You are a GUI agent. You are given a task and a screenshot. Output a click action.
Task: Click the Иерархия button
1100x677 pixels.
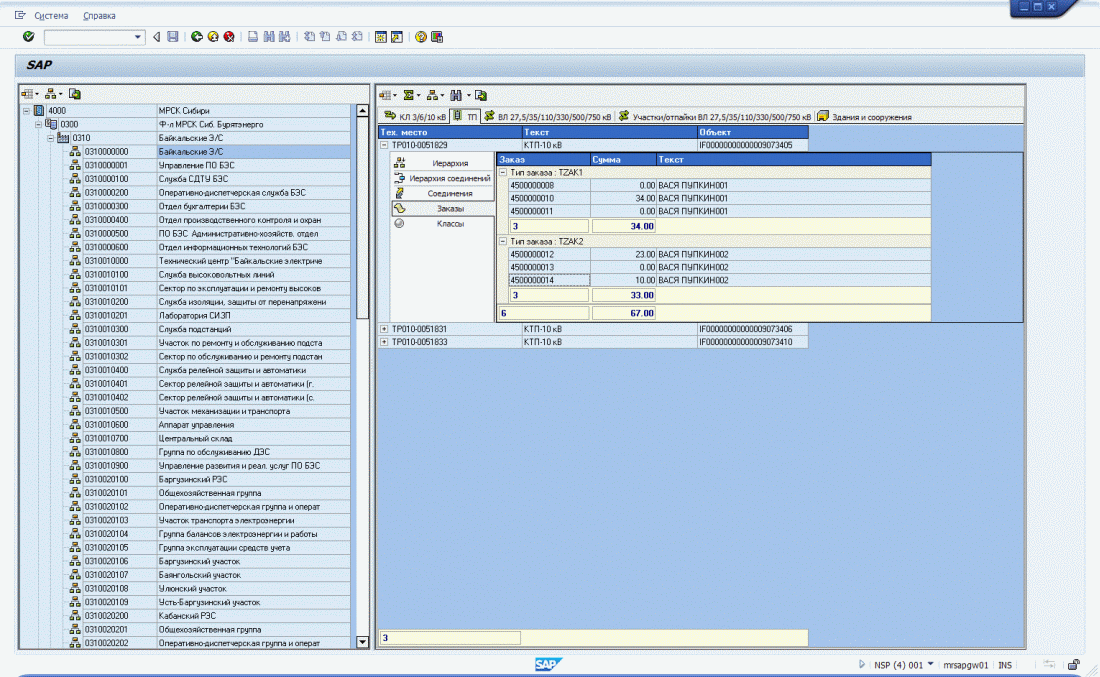(x=443, y=163)
